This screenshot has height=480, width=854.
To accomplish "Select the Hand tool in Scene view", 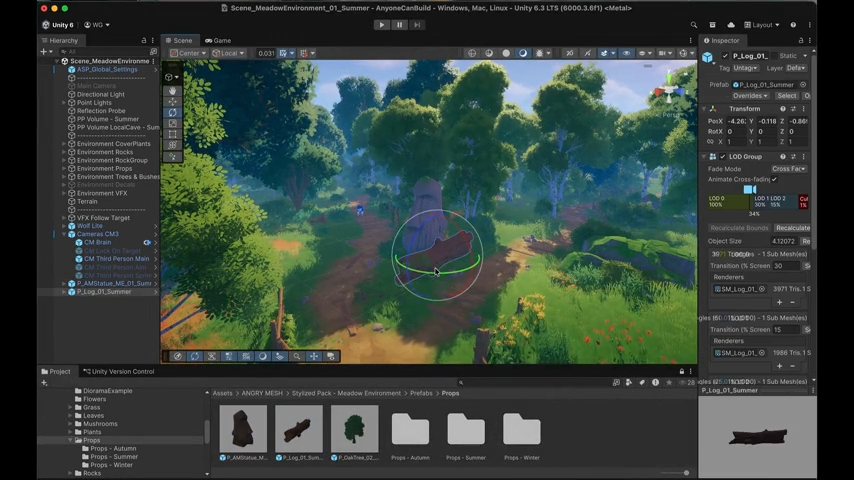I will point(173,90).
